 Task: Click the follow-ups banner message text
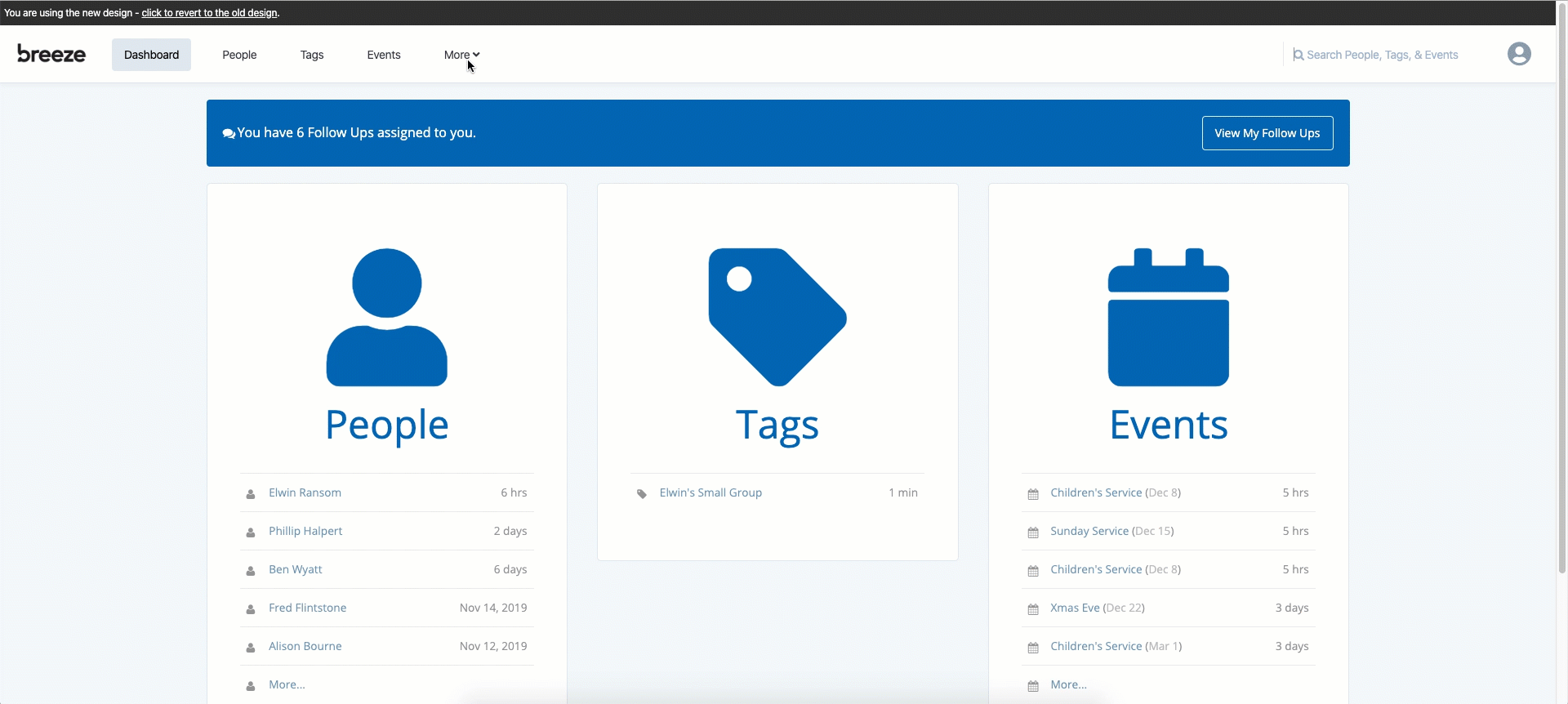[357, 132]
